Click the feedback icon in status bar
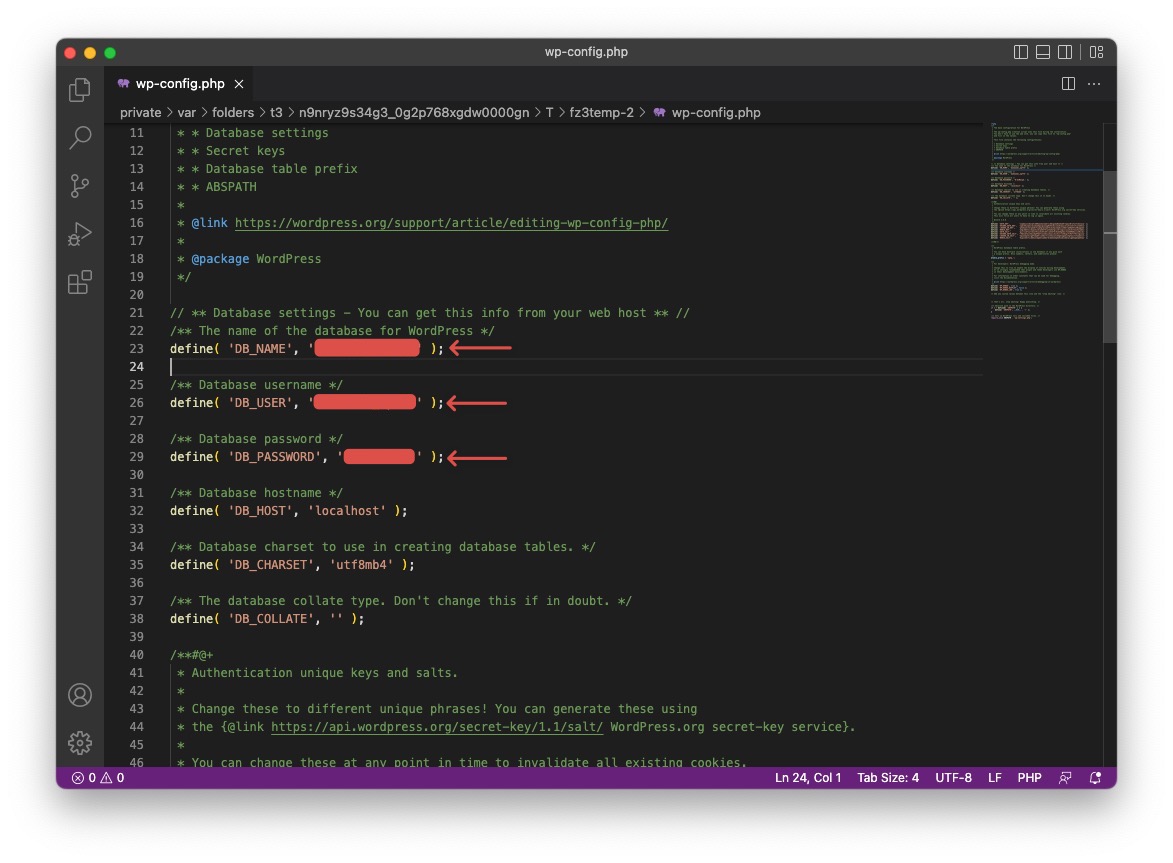 tap(1065, 778)
